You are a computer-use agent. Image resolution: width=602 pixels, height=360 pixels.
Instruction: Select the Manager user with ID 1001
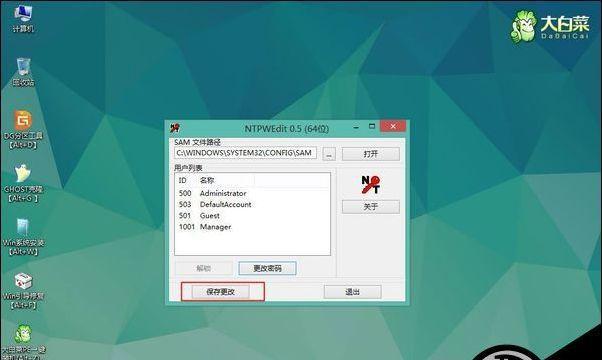pyautogui.click(x=252, y=226)
